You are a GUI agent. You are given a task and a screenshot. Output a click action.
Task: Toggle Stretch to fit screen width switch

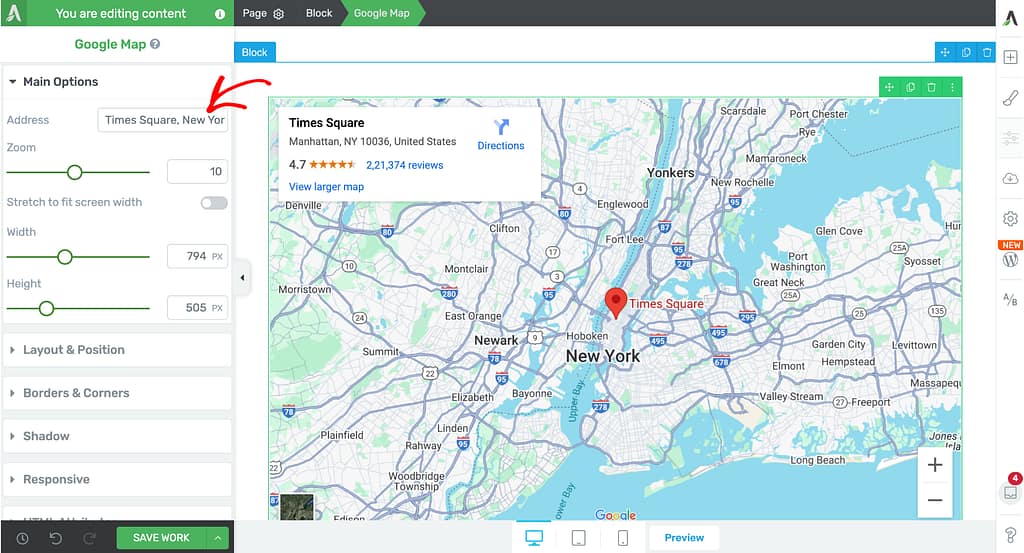tap(214, 203)
